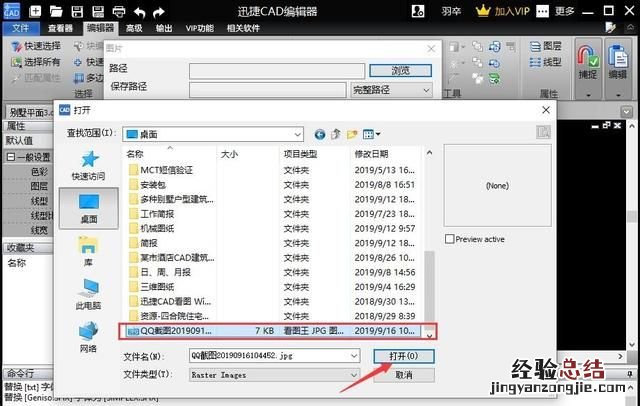Click the 加入VIP crown button
Screen dimensions: 640x406
tap(502, 11)
